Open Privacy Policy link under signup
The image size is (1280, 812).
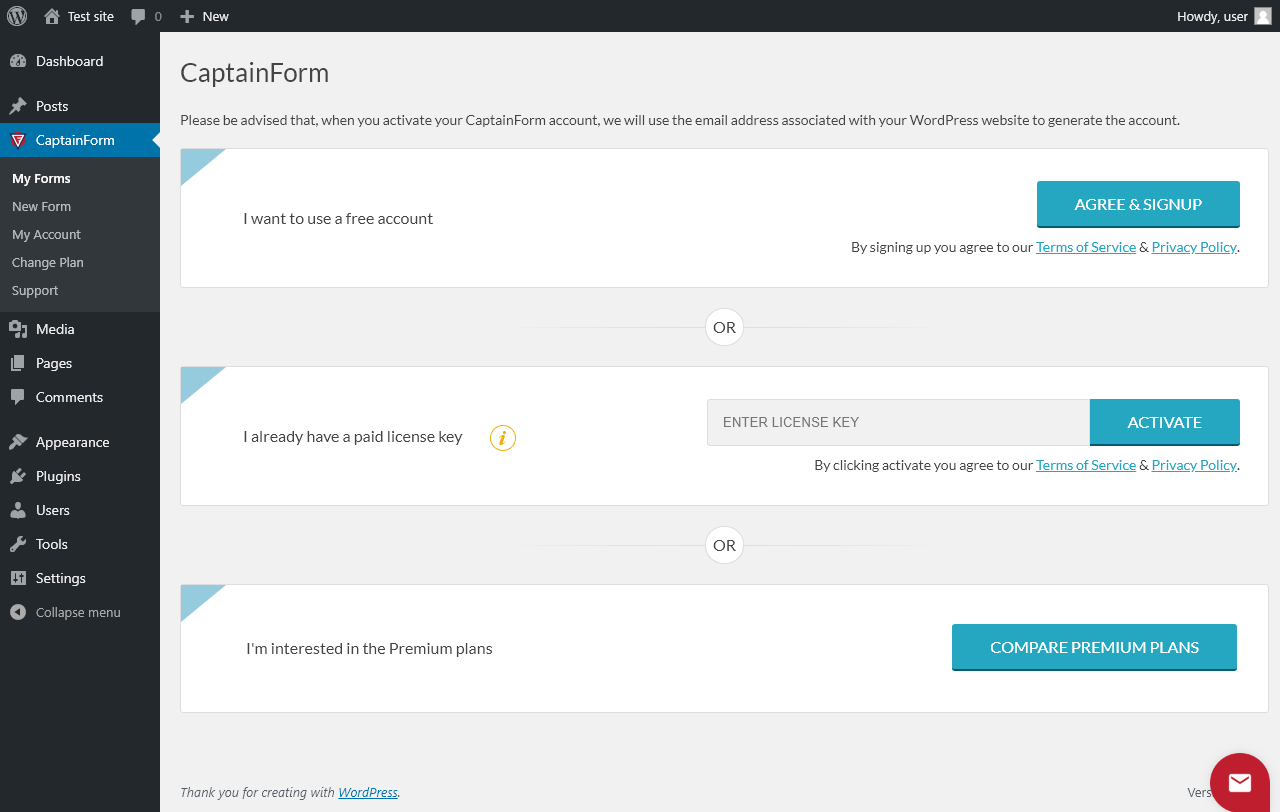click(x=1194, y=247)
